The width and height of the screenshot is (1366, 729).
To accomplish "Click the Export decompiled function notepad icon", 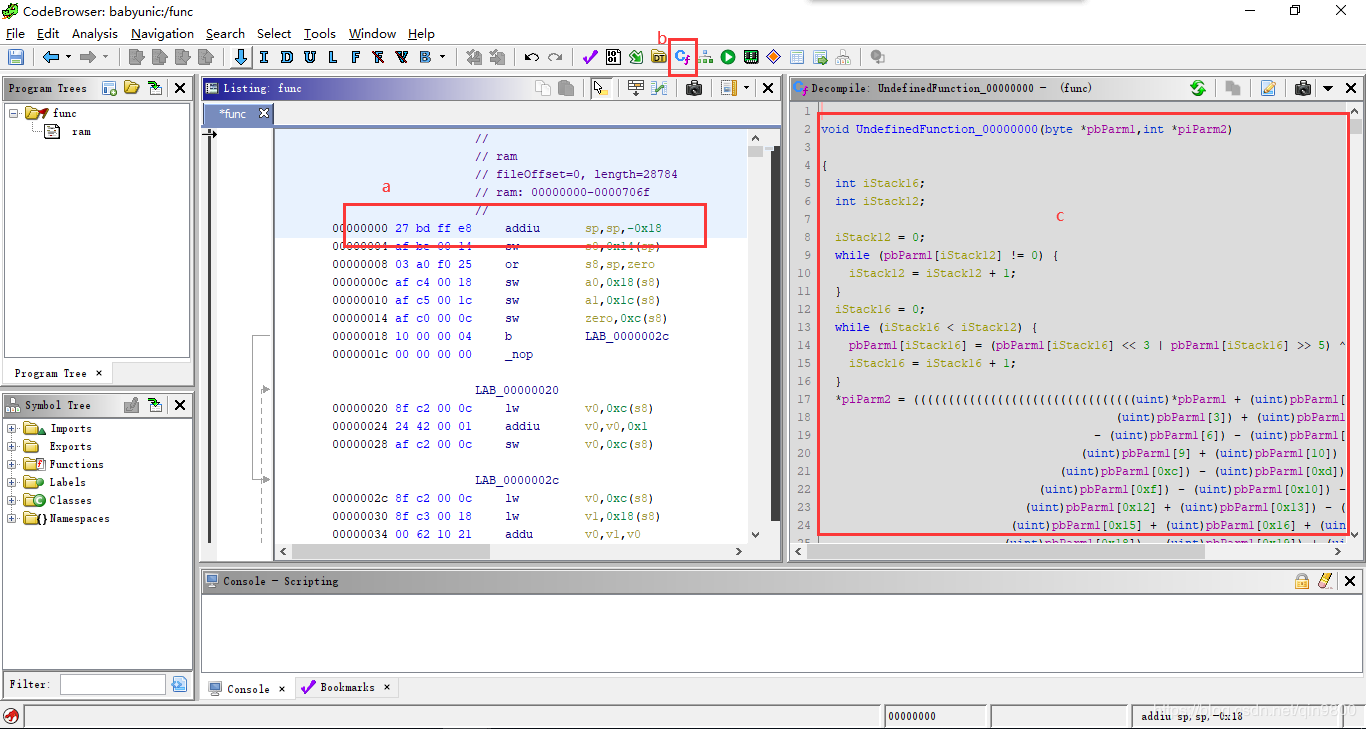I will pyautogui.click(x=1268, y=88).
